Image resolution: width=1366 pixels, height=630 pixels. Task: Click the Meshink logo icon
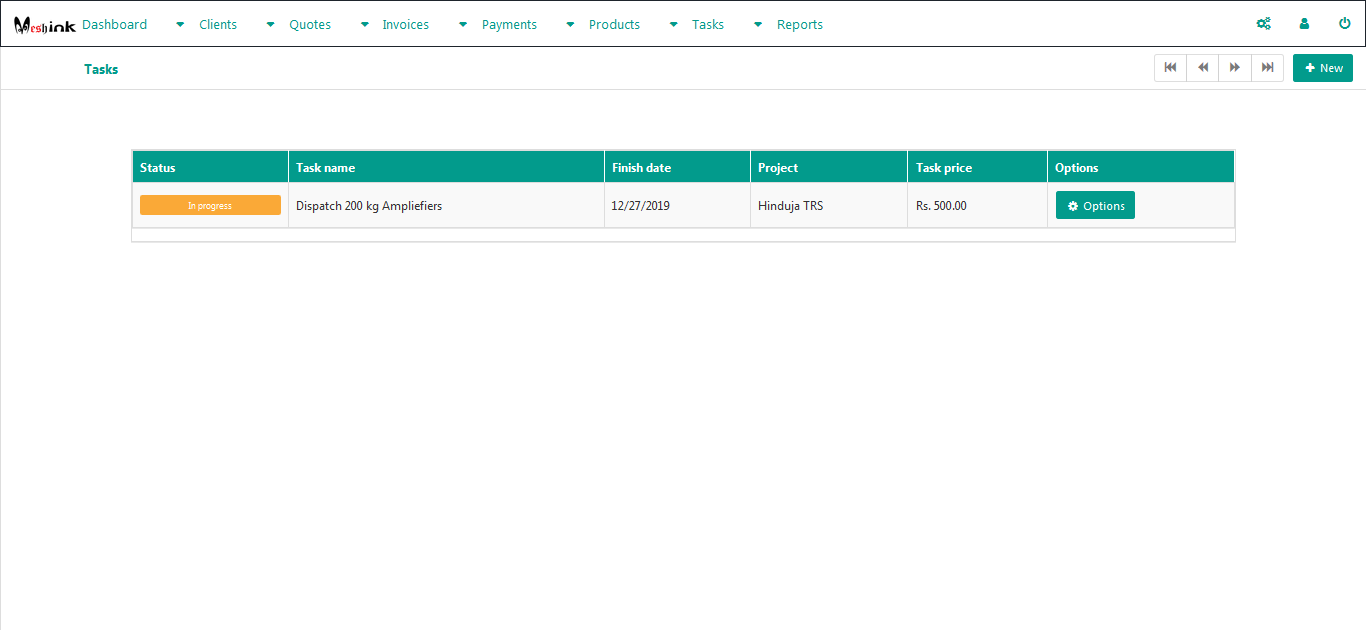[44, 25]
